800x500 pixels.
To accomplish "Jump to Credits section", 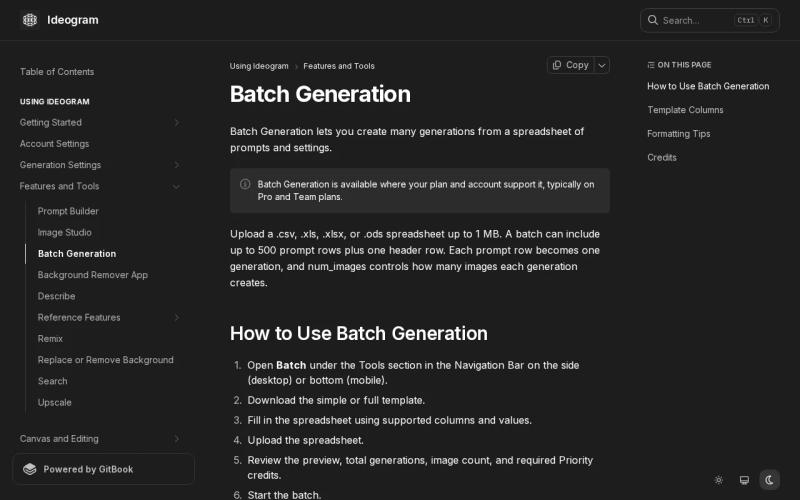I will (x=661, y=158).
